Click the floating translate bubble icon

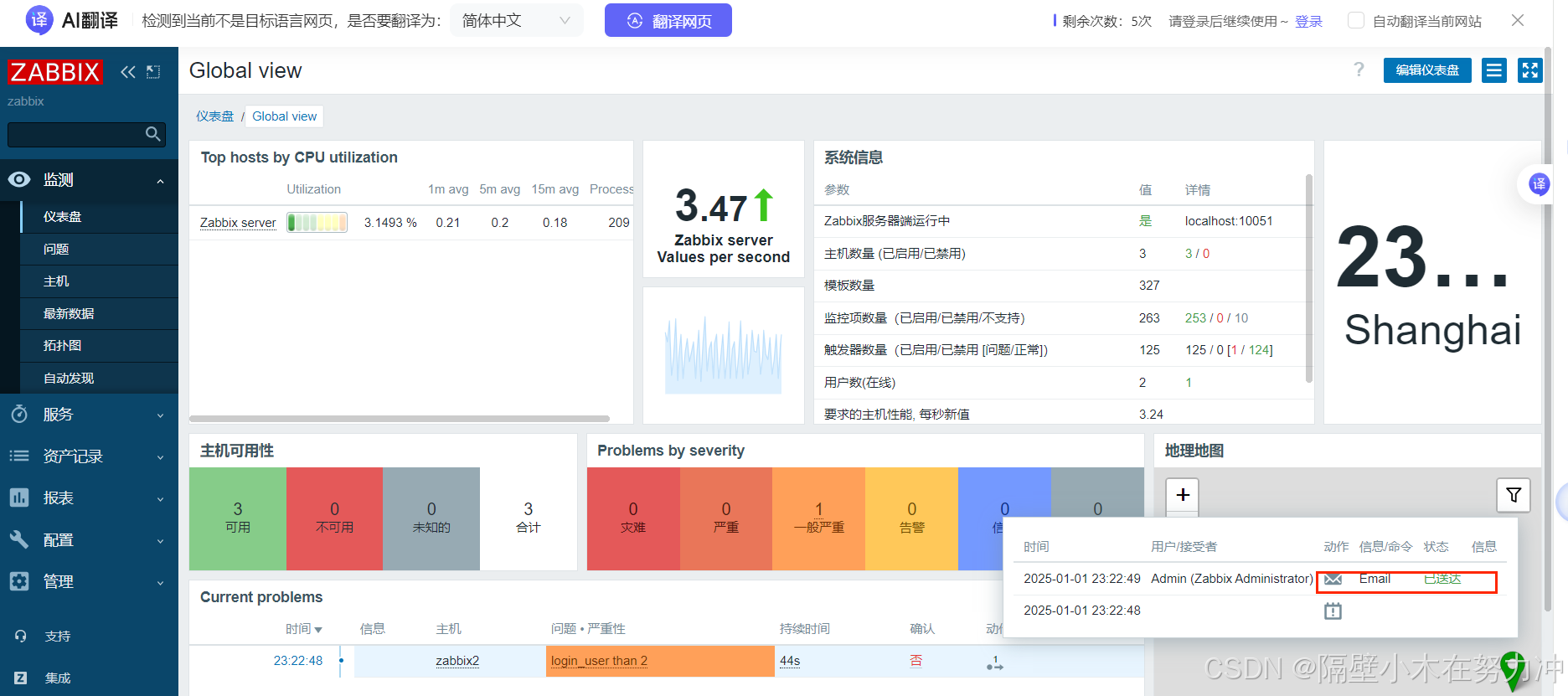(1540, 184)
